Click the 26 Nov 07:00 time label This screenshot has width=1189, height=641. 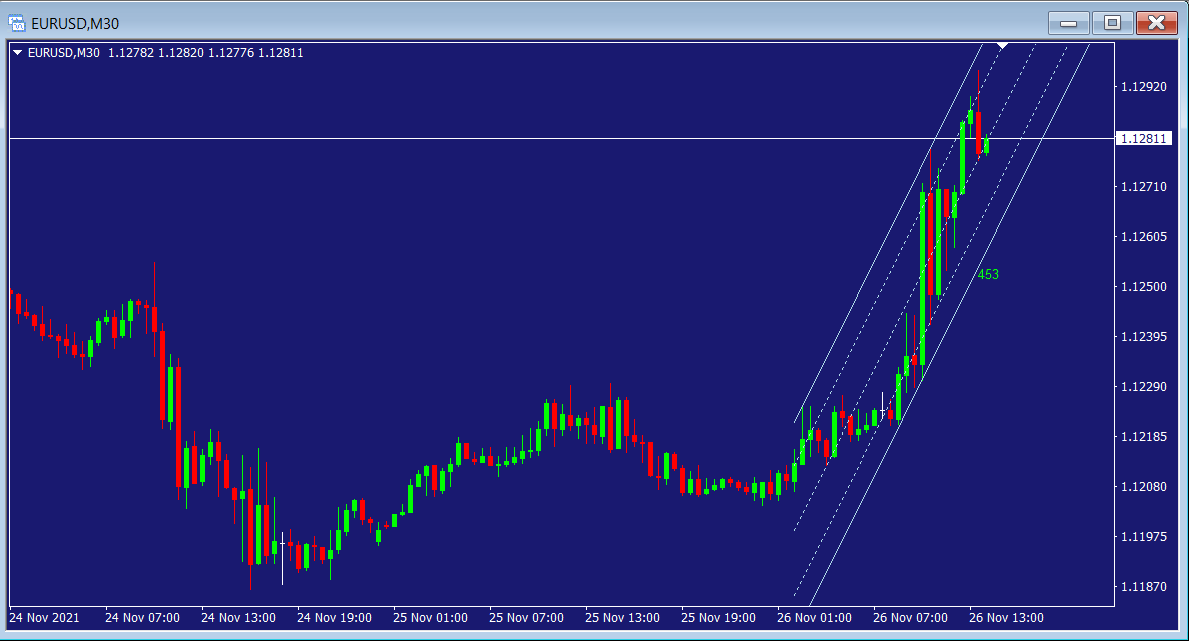(909, 617)
